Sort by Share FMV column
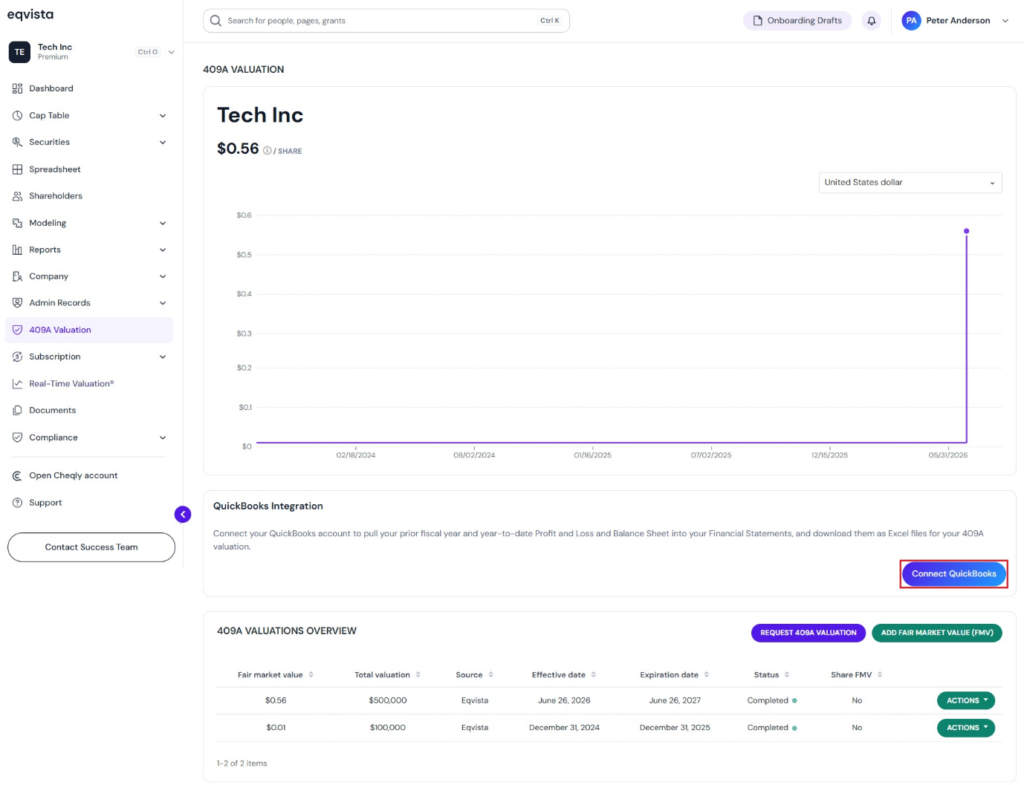 pos(880,675)
